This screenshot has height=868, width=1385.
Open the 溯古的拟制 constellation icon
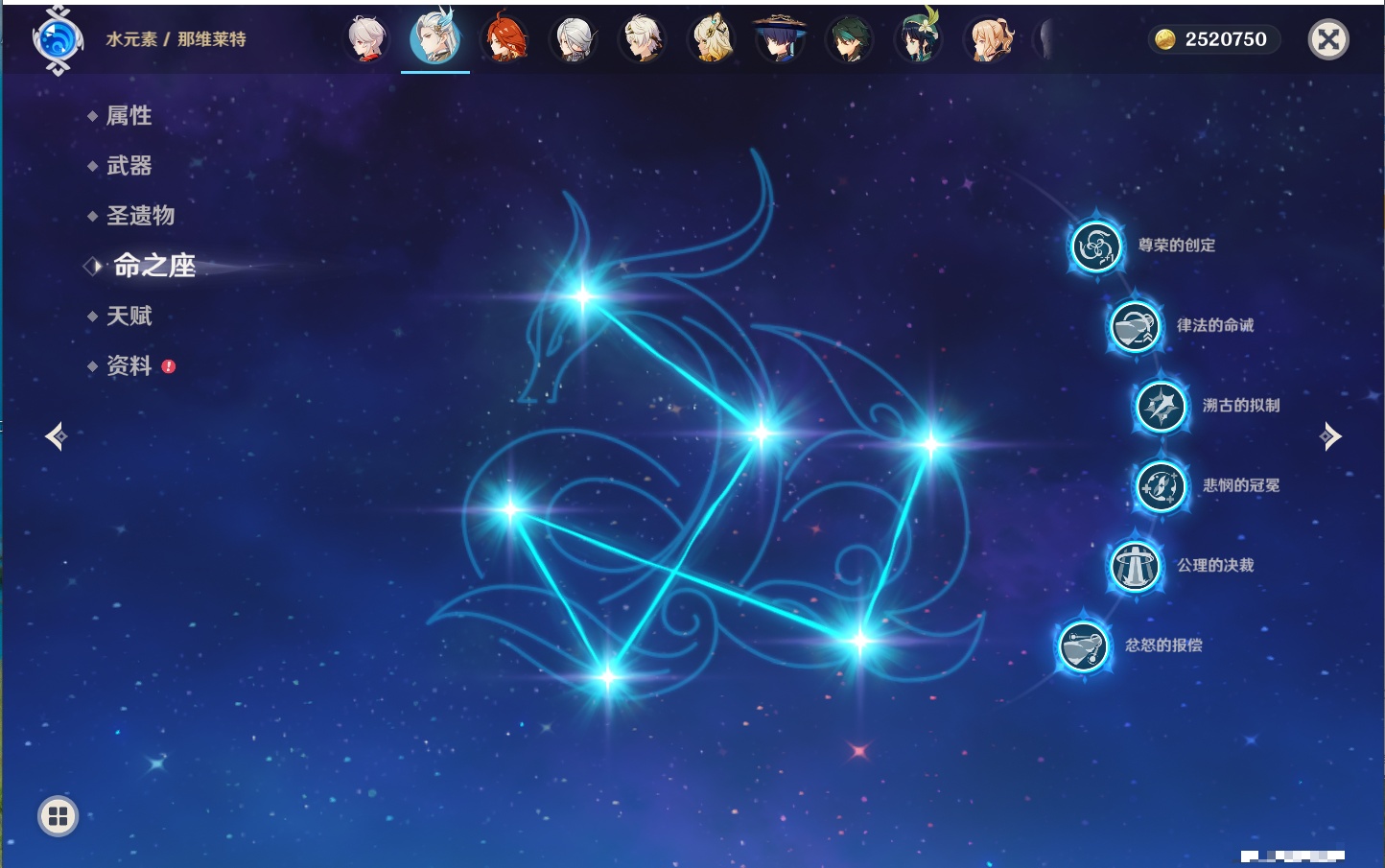1161,406
